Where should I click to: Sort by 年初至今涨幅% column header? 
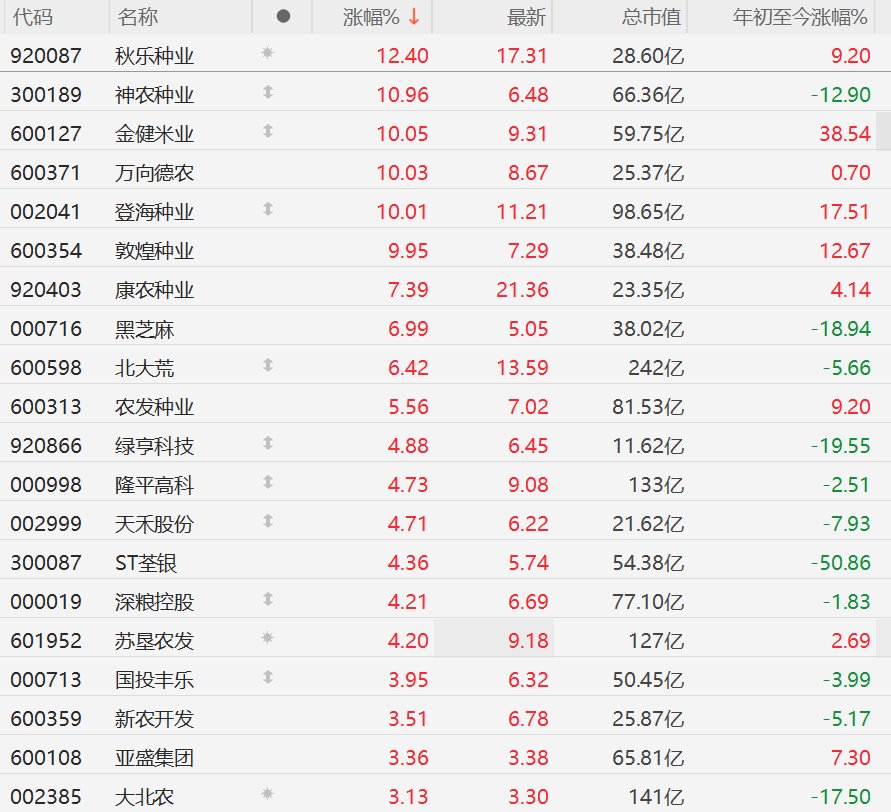tap(800, 17)
